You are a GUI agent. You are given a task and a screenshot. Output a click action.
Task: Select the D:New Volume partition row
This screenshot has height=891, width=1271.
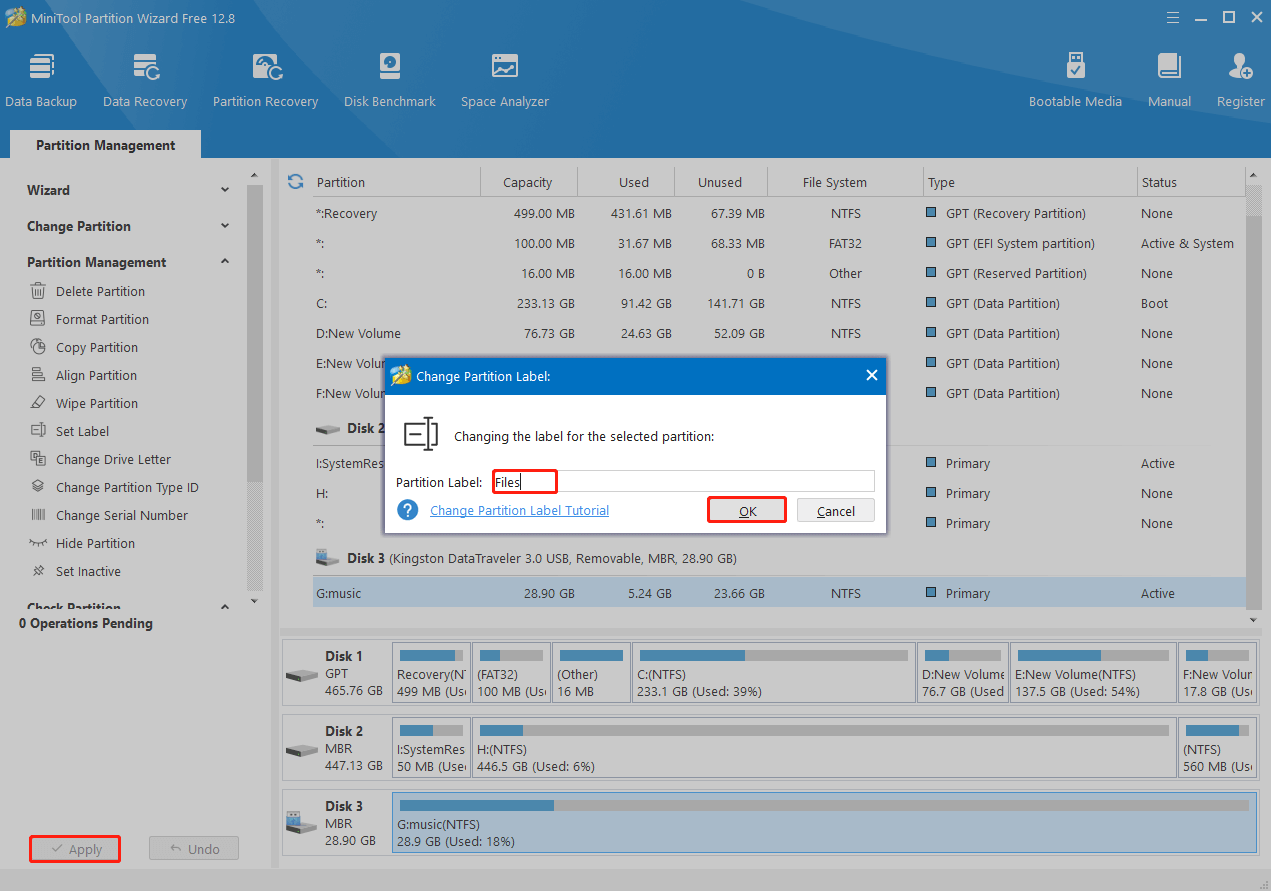(x=779, y=333)
